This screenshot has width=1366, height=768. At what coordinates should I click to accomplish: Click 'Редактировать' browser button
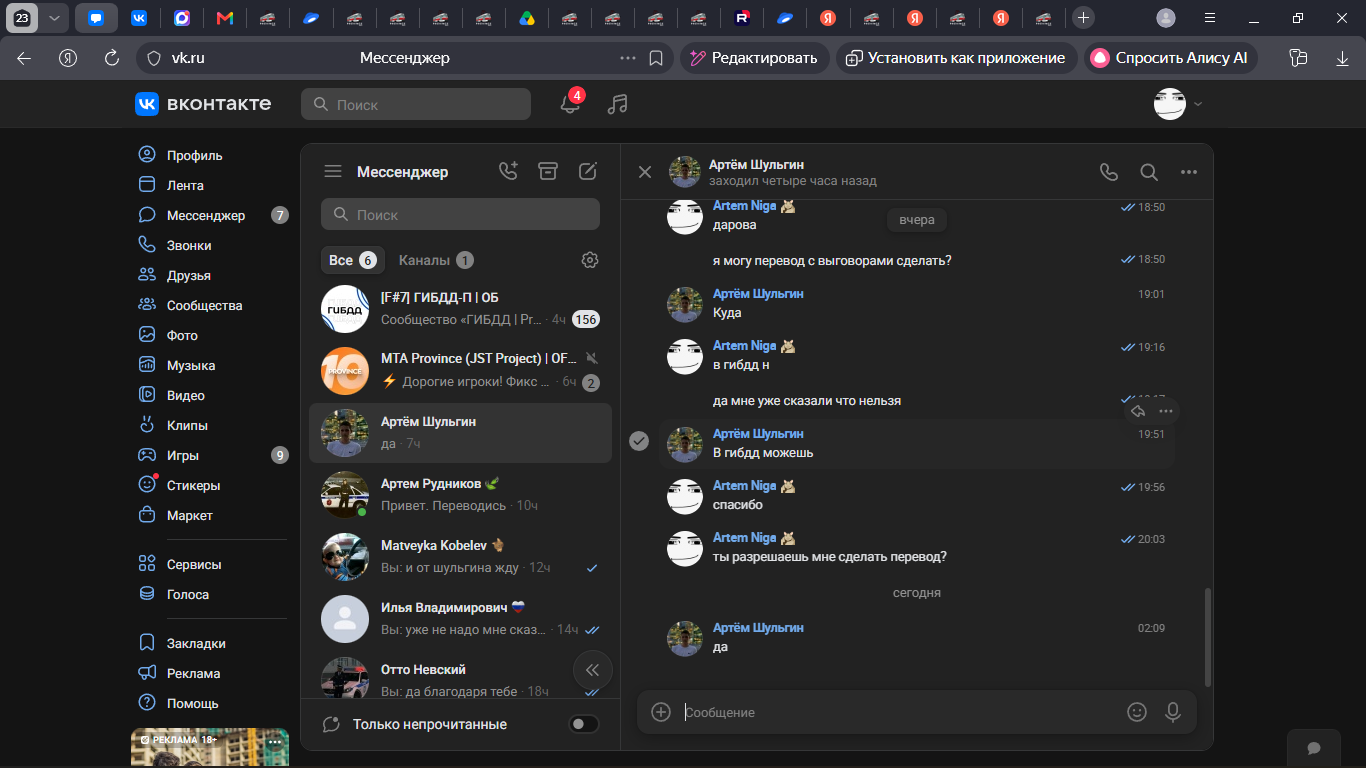click(x=755, y=58)
